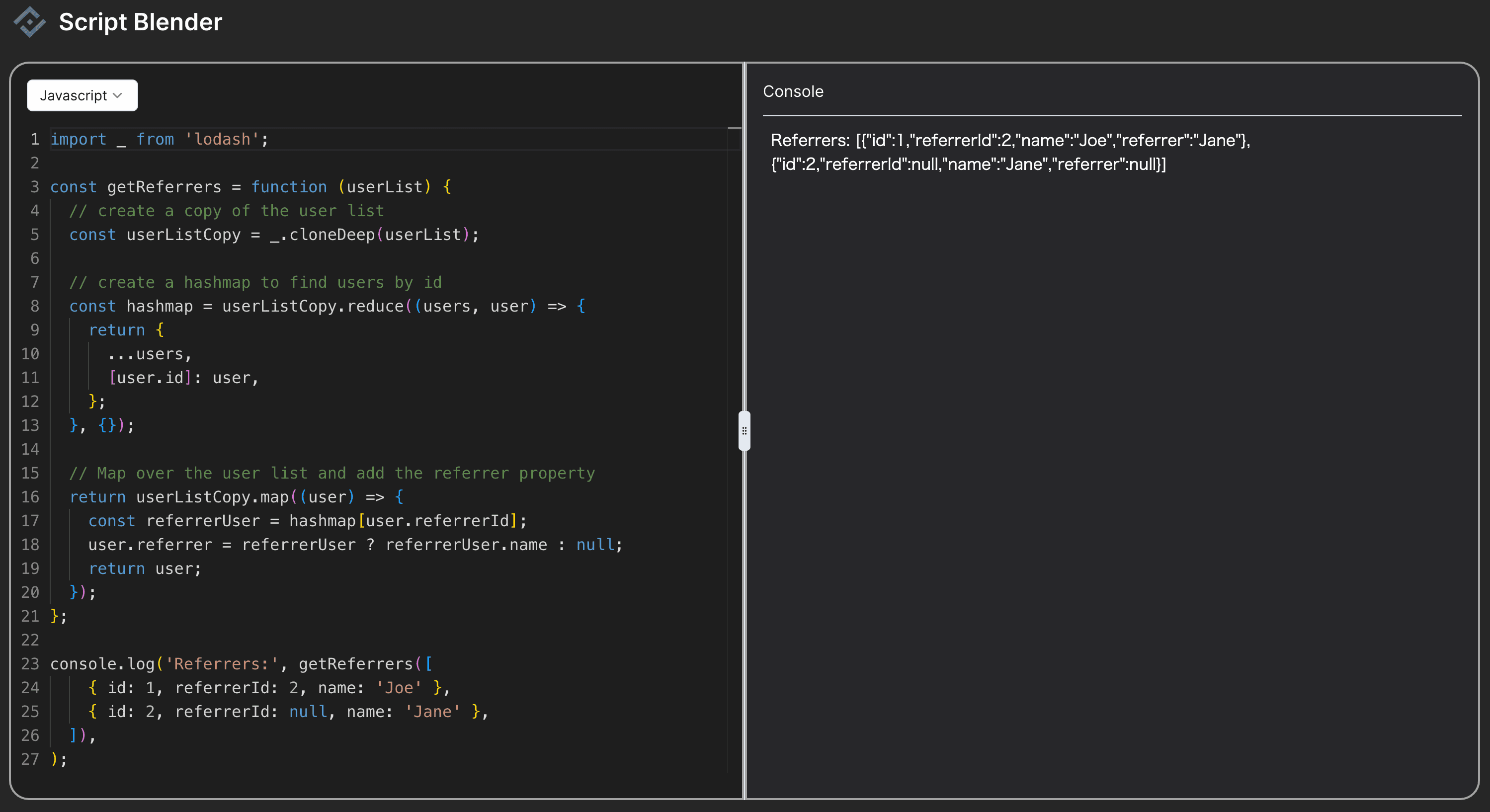The image size is (1490, 812).
Task: Click the 'Jane' string on line 25
Action: tap(432, 711)
